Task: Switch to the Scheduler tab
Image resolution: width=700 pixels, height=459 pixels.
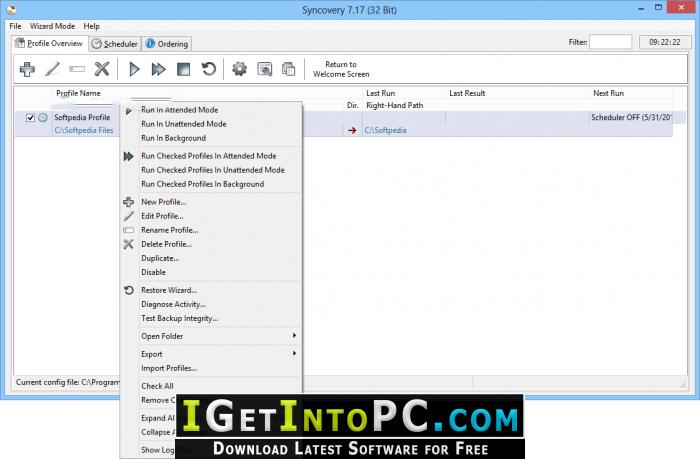Action: [115, 44]
